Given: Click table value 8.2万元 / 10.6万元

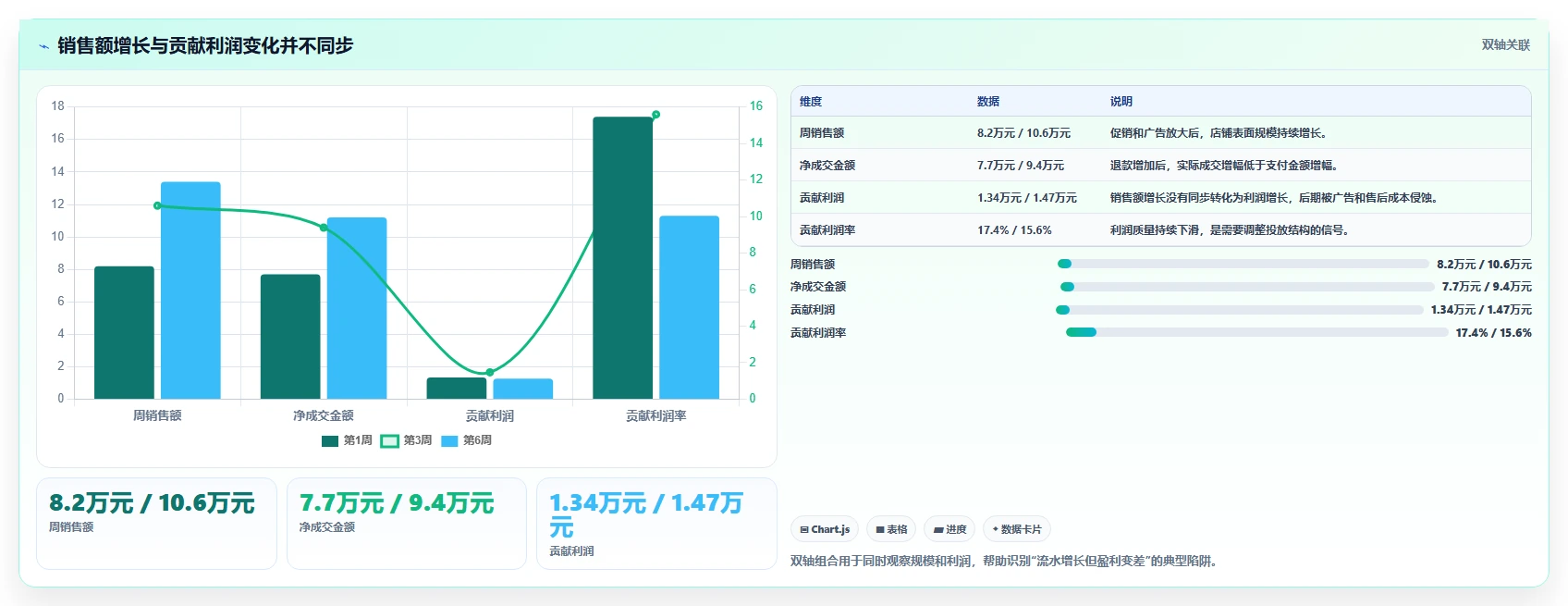Looking at the screenshot, I should (x=1023, y=133).
